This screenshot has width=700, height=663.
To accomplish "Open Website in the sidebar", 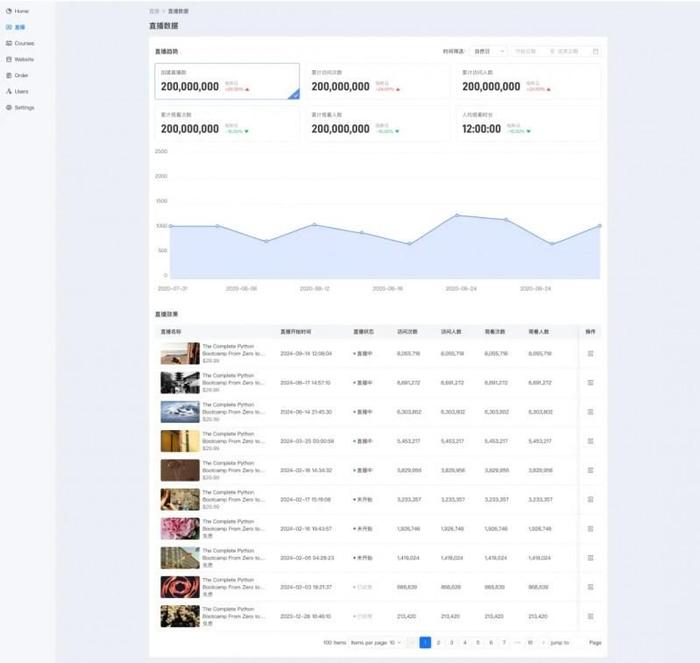I will point(20,59).
